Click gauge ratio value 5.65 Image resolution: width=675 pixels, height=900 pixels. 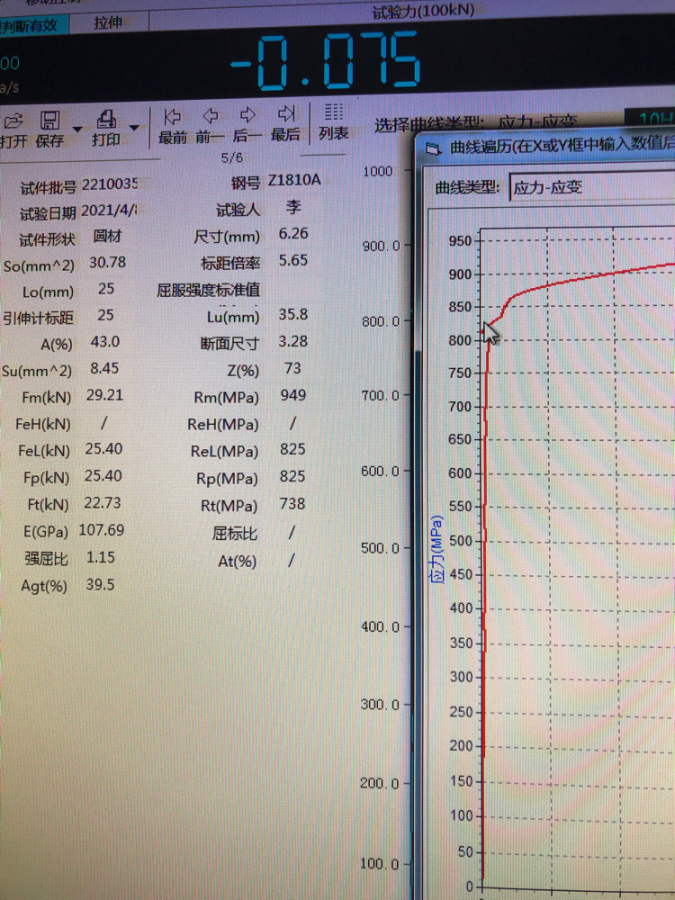(x=293, y=261)
